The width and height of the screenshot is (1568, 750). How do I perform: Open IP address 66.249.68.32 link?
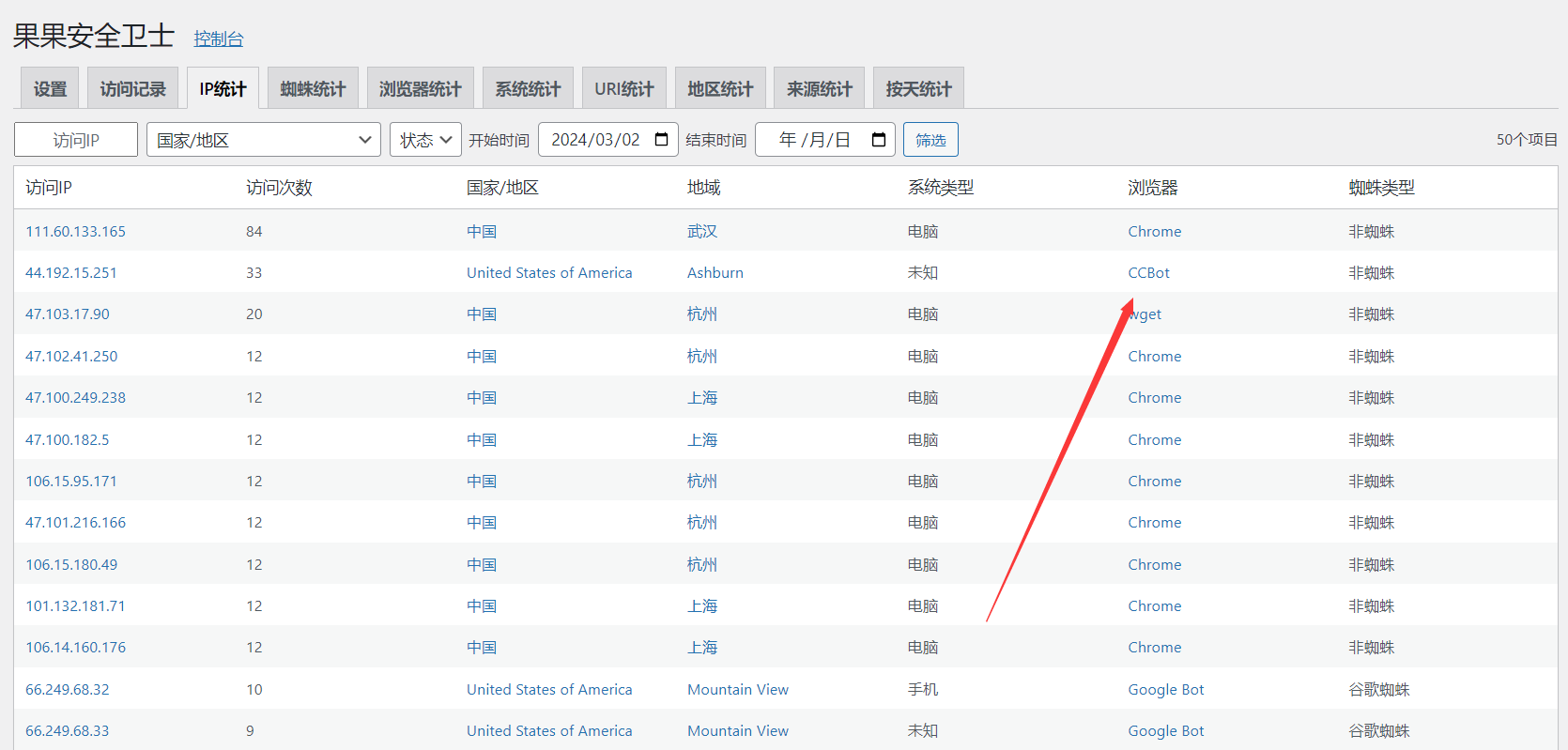[67, 690]
